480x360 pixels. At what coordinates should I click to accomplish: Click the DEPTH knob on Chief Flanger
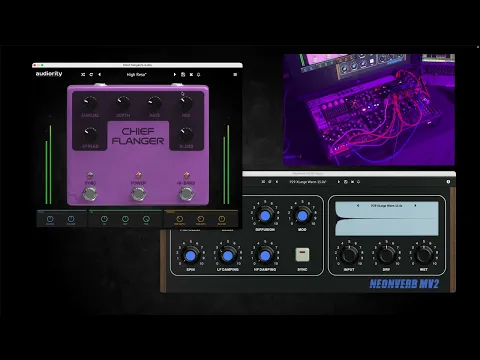point(123,103)
